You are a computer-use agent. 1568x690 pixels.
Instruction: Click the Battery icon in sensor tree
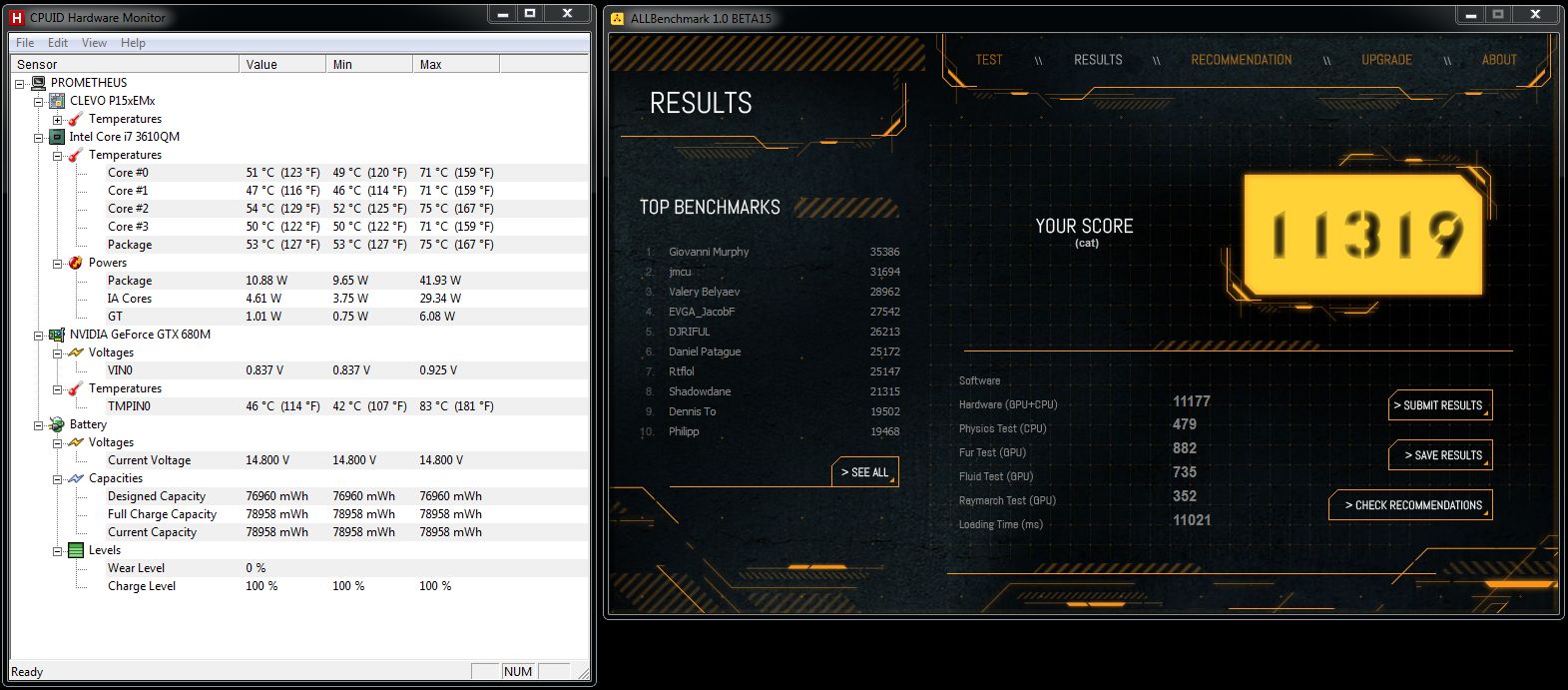pyautogui.click(x=57, y=424)
